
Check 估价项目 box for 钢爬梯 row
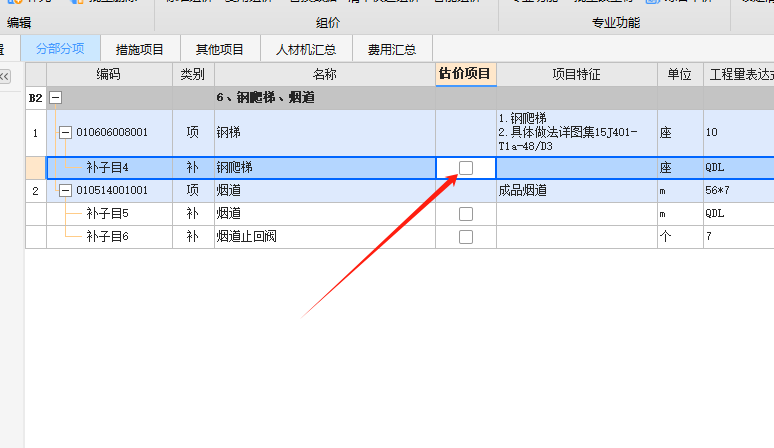tap(466, 168)
